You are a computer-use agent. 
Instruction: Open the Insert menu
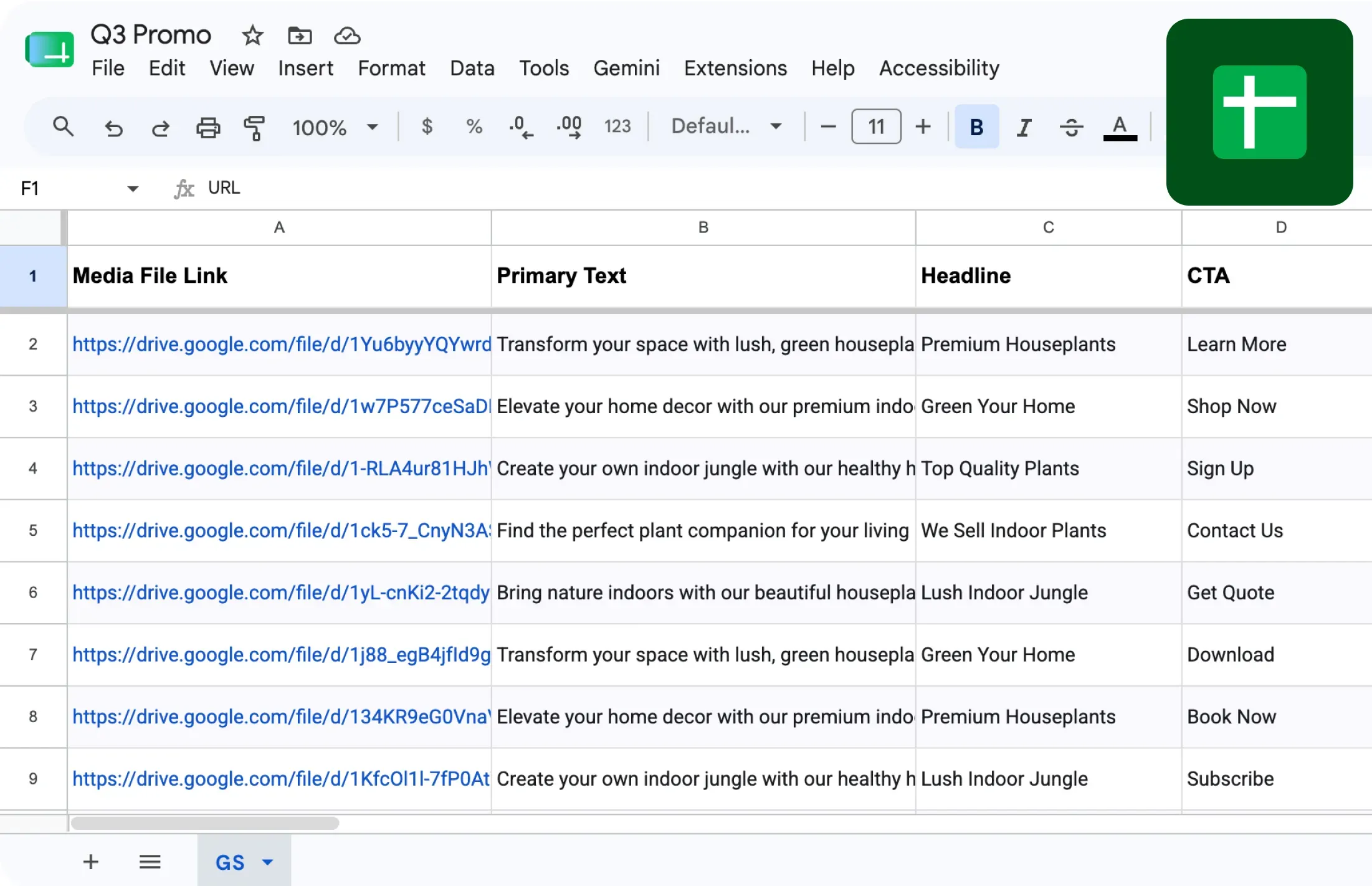pyautogui.click(x=305, y=68)
